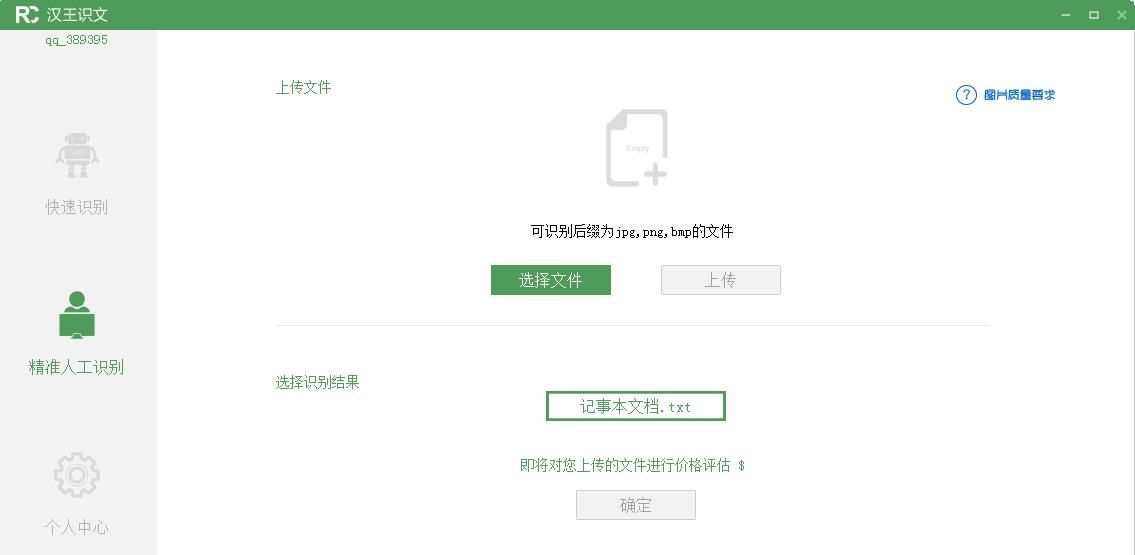Click the 选择识别结果 section heading
The width and height of the screenshot is (1135, 555).
317,382
